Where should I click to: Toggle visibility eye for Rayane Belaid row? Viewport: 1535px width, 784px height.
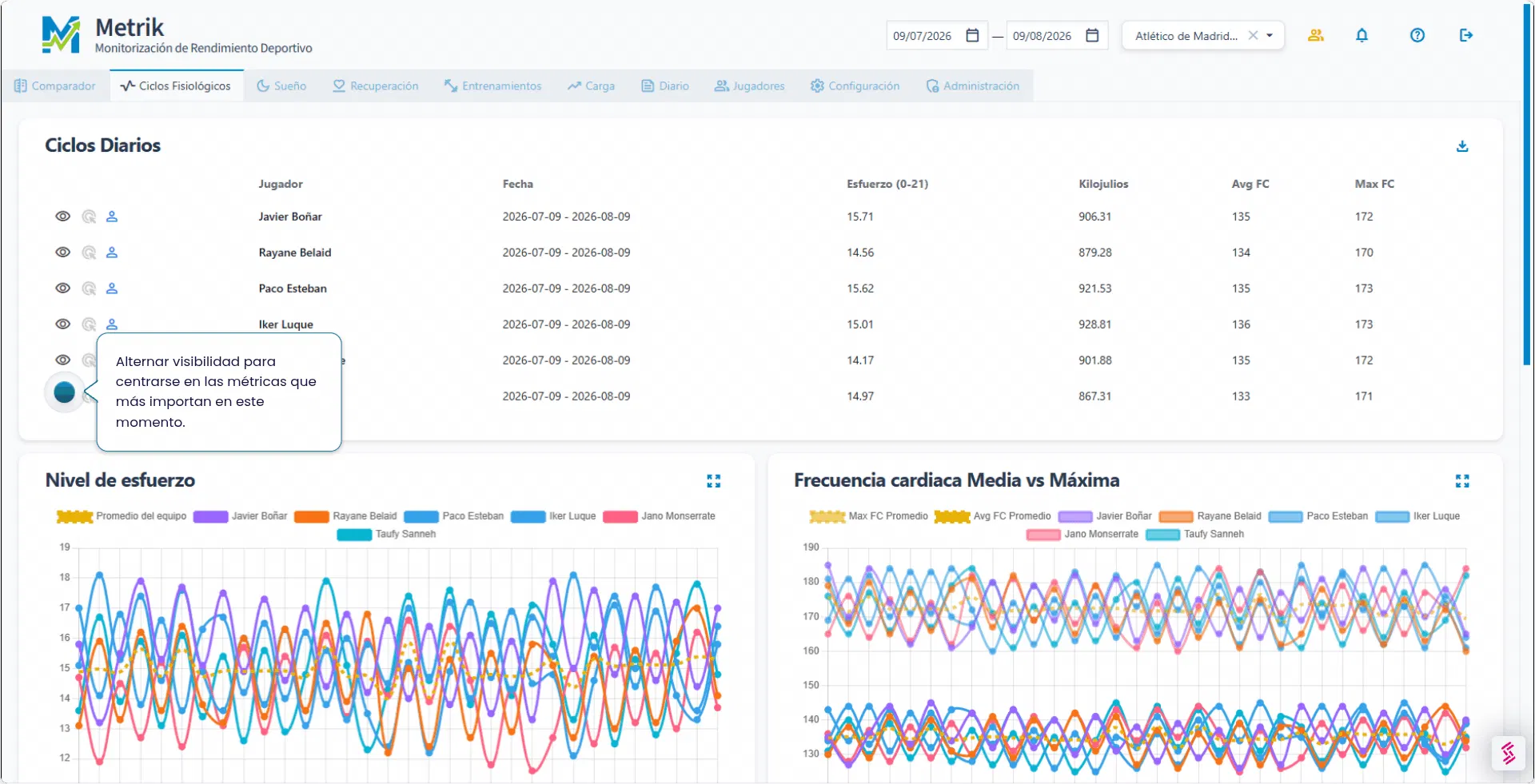[x=62, y=253]
